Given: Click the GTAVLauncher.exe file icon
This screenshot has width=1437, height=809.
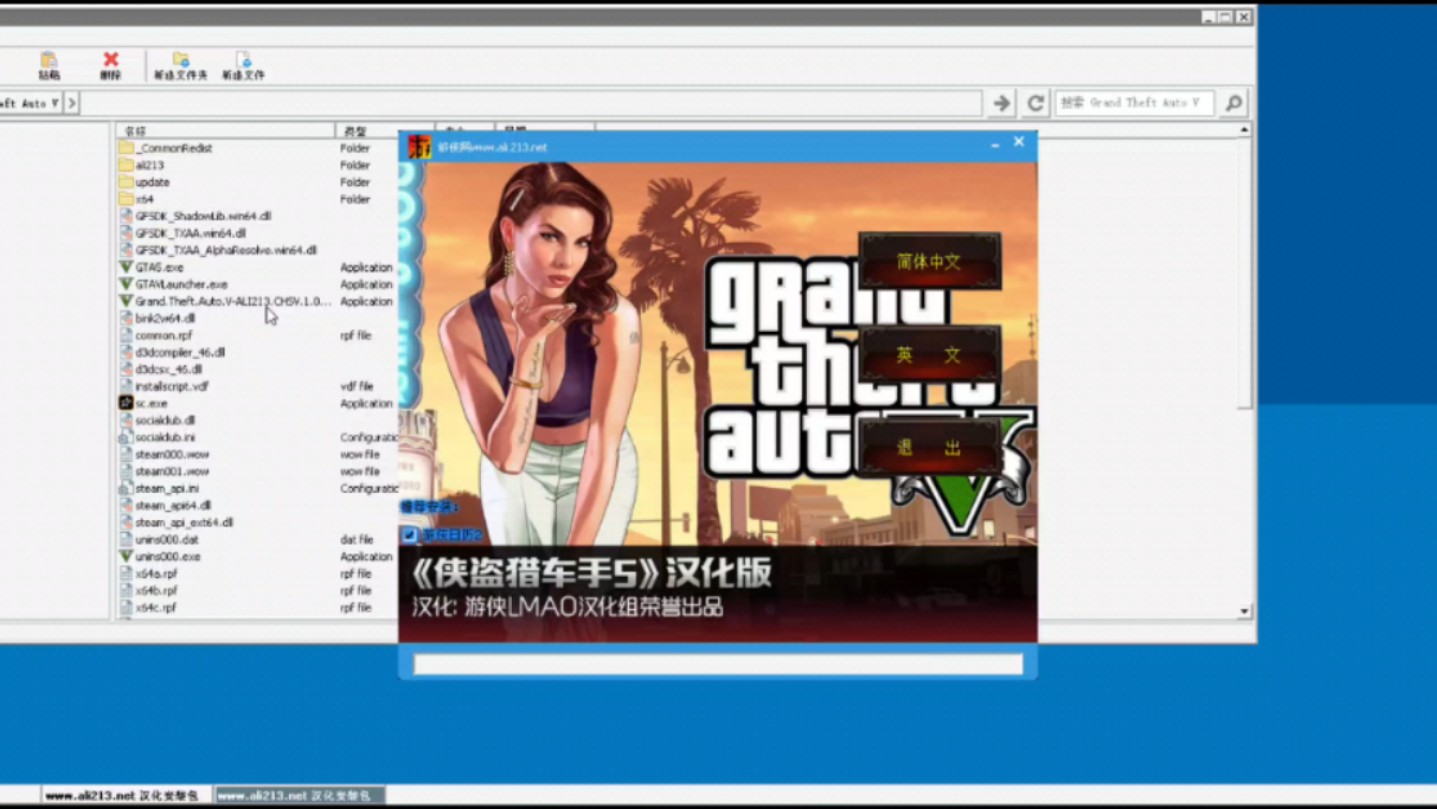Looking at the screenshot, I should [x=126, y=284].
